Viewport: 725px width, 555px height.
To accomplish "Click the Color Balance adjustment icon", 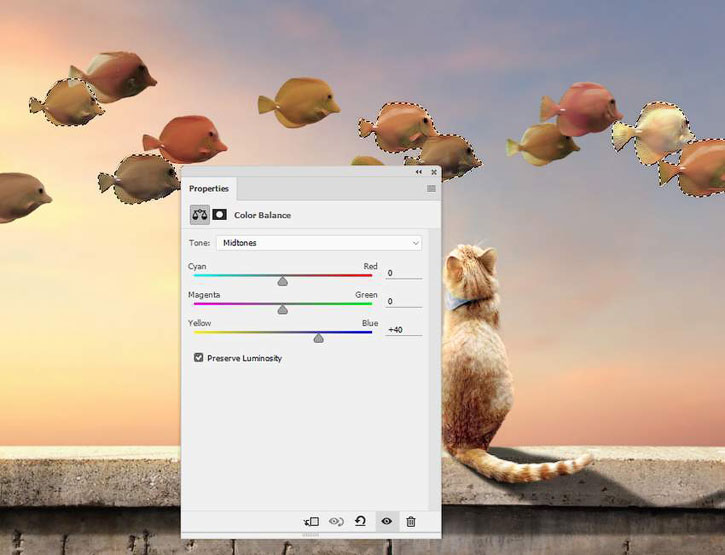I will click(200, 215).
